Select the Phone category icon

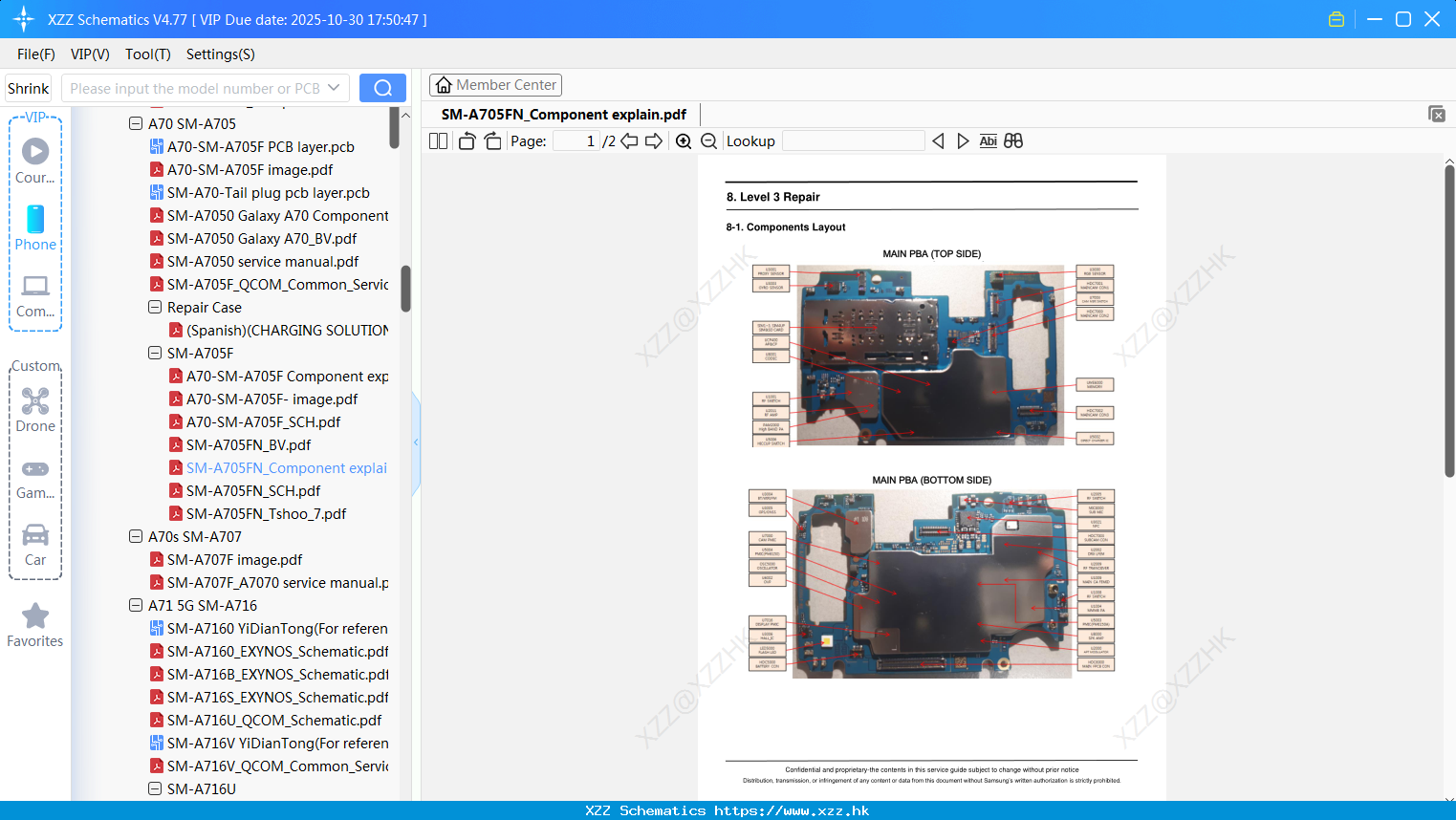[x=35, y=228]
